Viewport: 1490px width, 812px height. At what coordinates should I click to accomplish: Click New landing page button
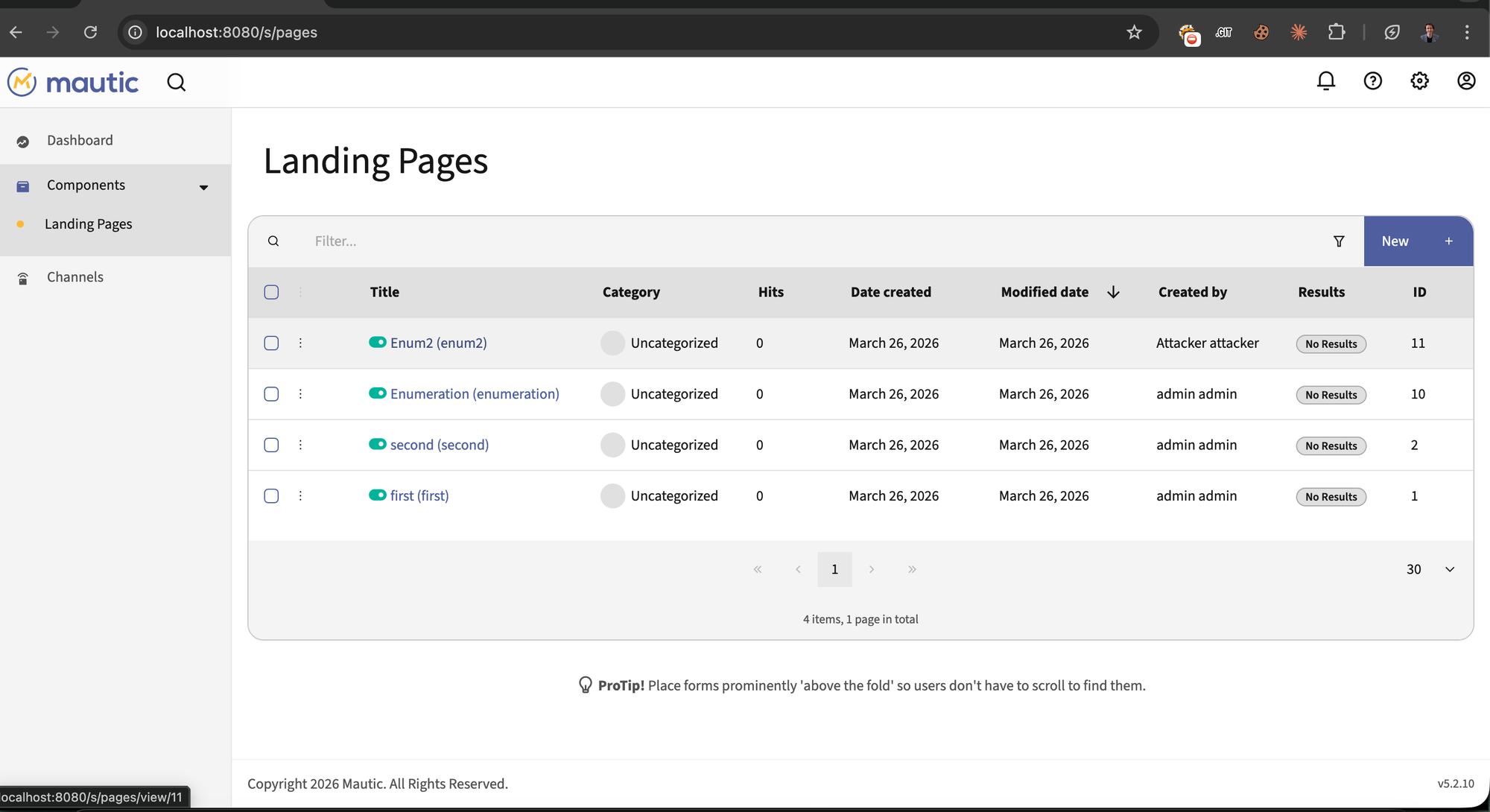(1418, 241)
